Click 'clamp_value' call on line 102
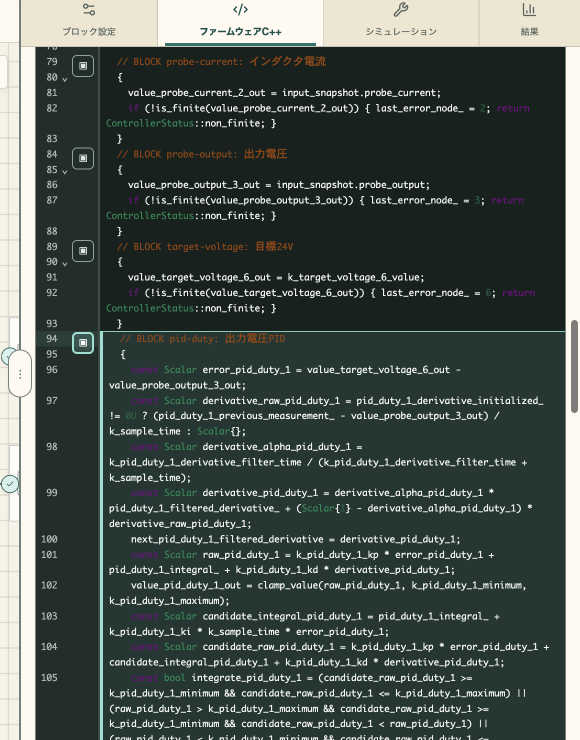The height and width of the screenshot is (740, 580). click(287, 586)
